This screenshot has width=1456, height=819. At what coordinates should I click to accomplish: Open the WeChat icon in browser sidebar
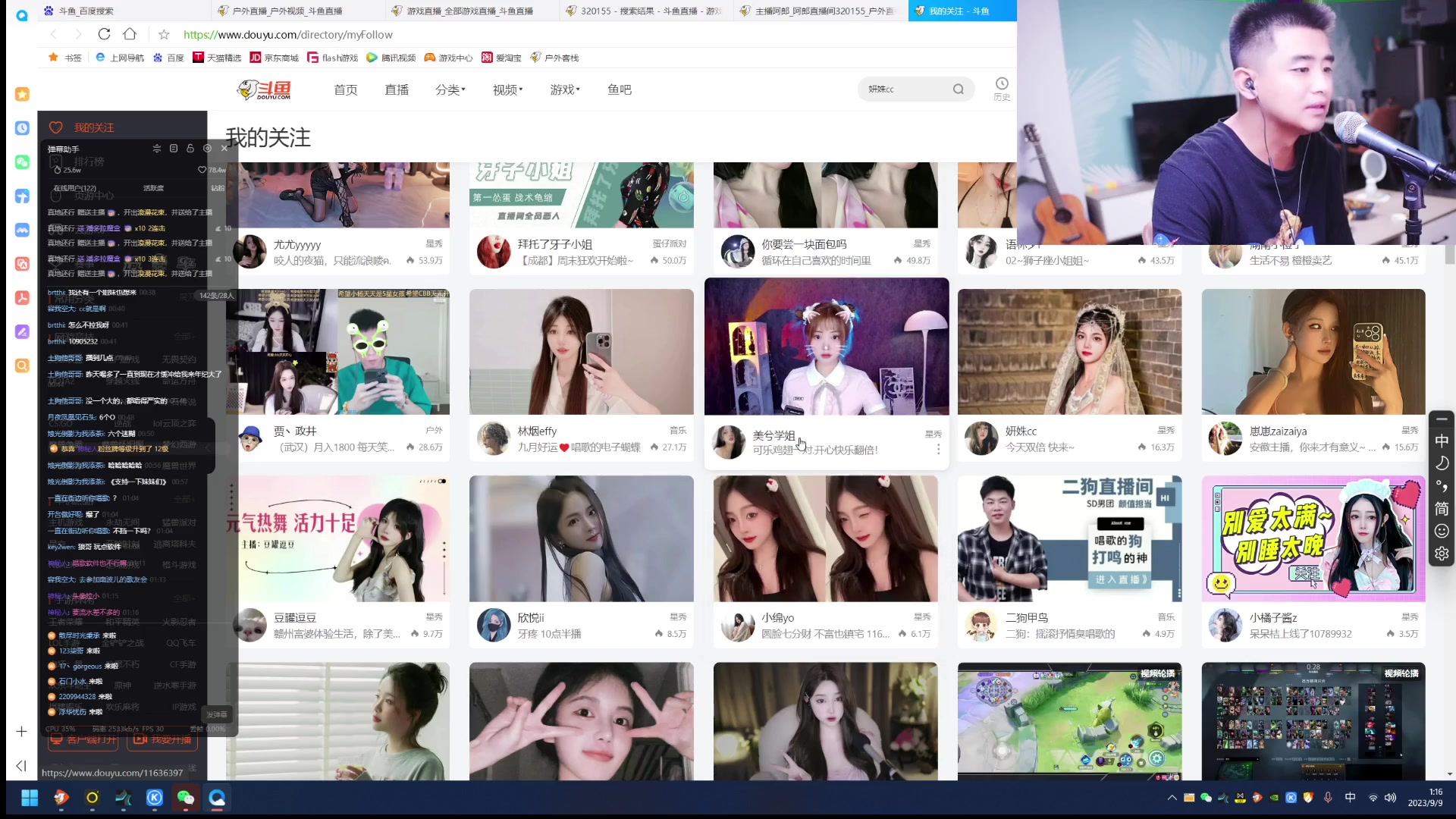click(22, 162)
